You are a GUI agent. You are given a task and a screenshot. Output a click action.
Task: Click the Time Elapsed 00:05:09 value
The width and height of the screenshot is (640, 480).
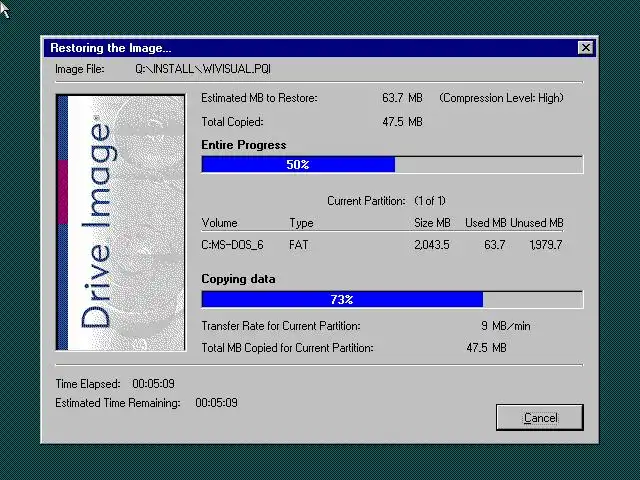[x=153, y=384]
